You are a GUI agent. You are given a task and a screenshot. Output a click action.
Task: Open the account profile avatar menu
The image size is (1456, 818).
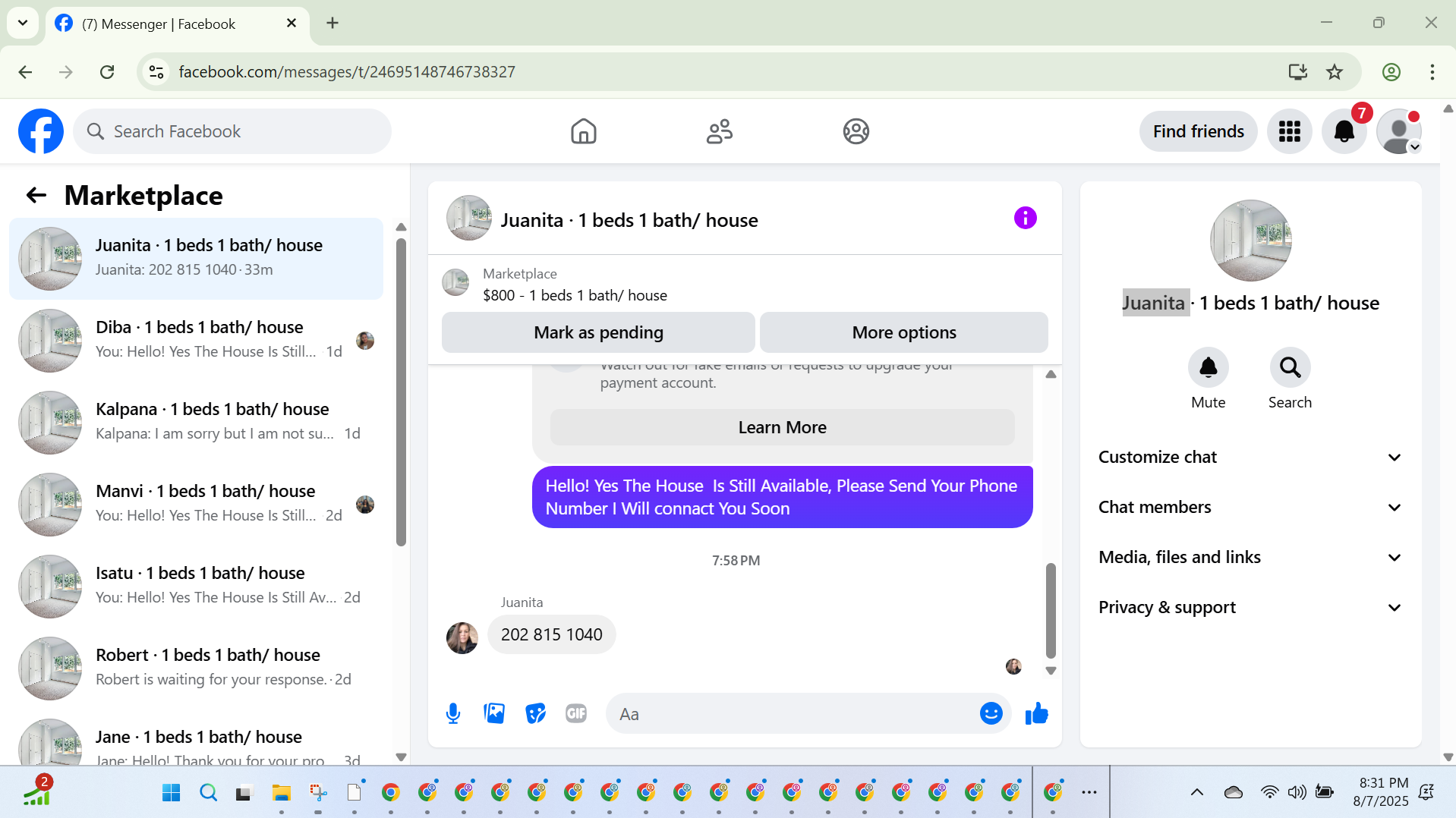pos(1398,131)
